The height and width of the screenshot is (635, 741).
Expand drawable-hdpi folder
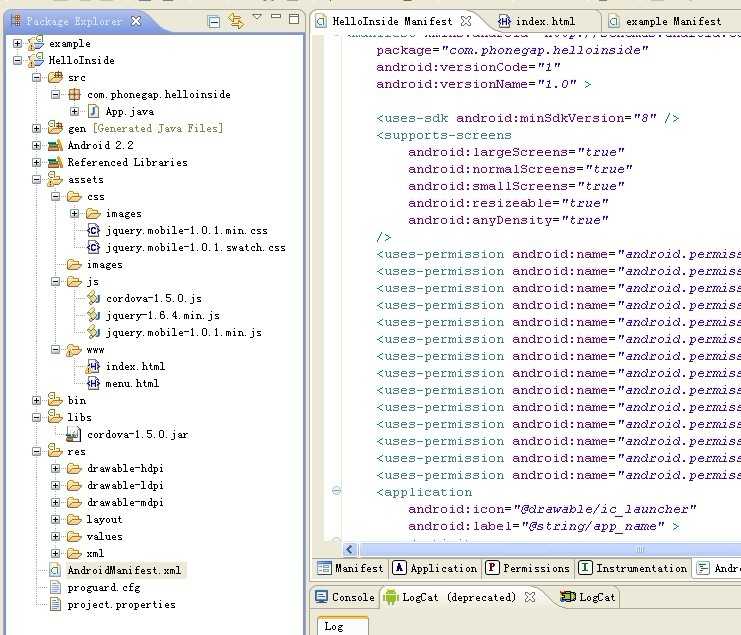pos(55,469)
